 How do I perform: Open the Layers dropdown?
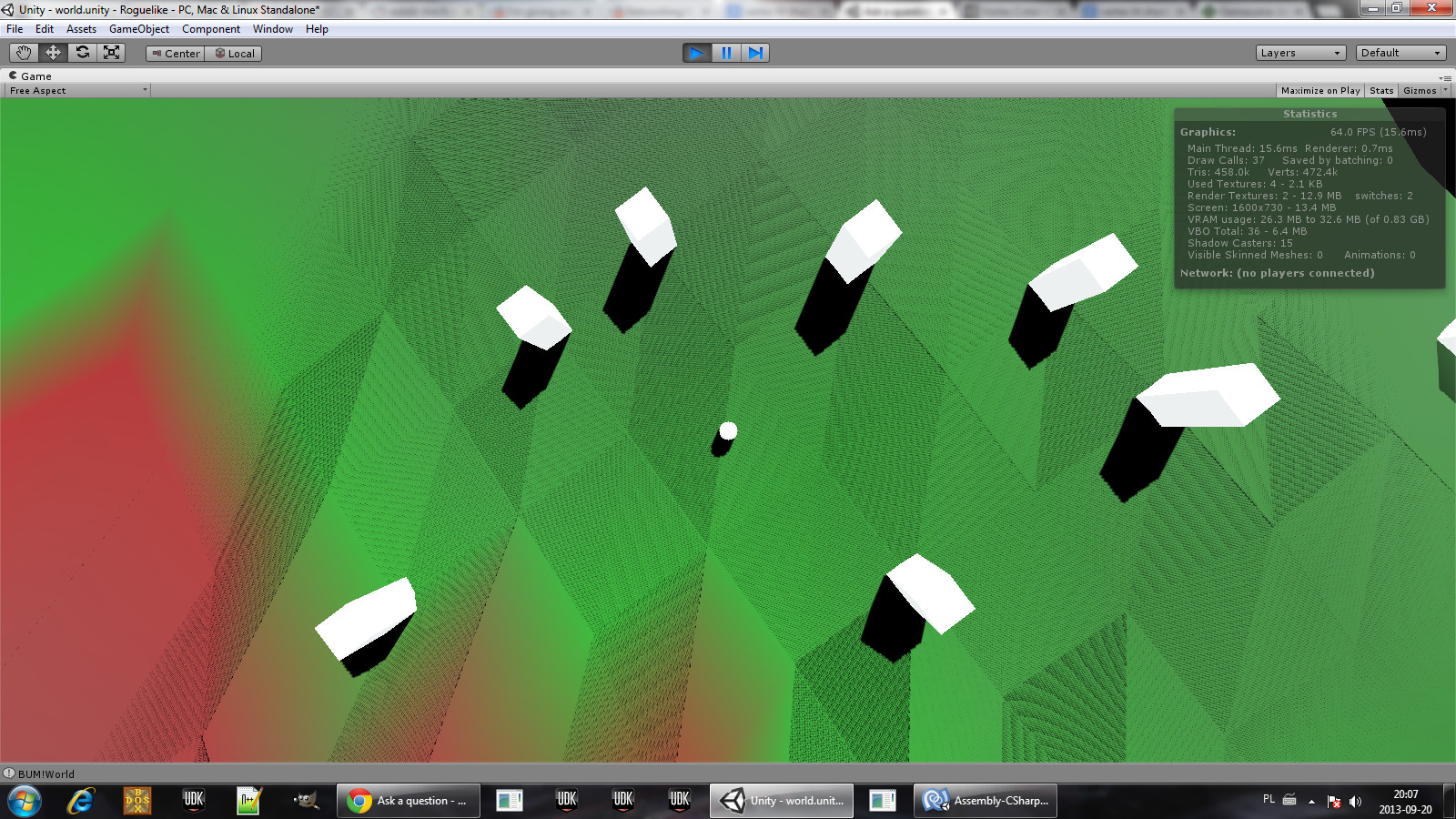tap(1299, 52)
